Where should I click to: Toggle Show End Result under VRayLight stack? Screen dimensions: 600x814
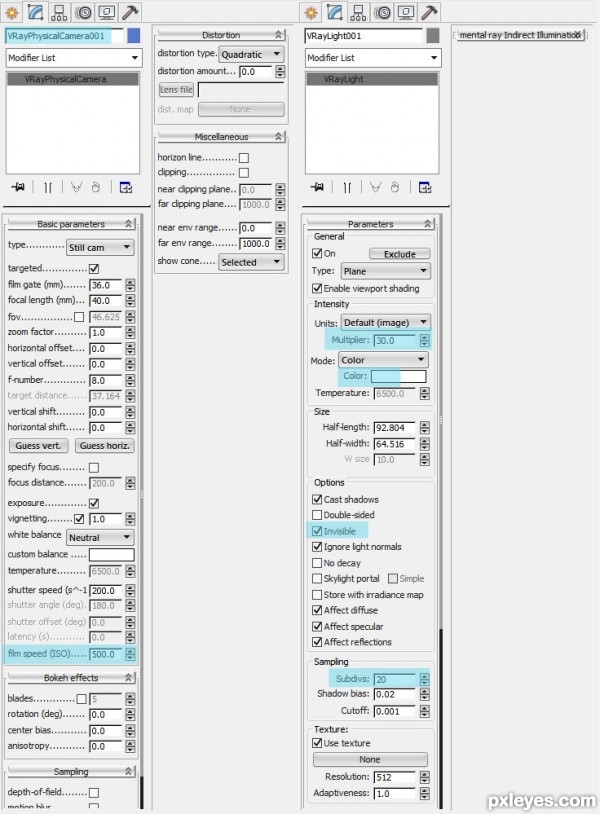pyautogui.click(x=347, y=187)
